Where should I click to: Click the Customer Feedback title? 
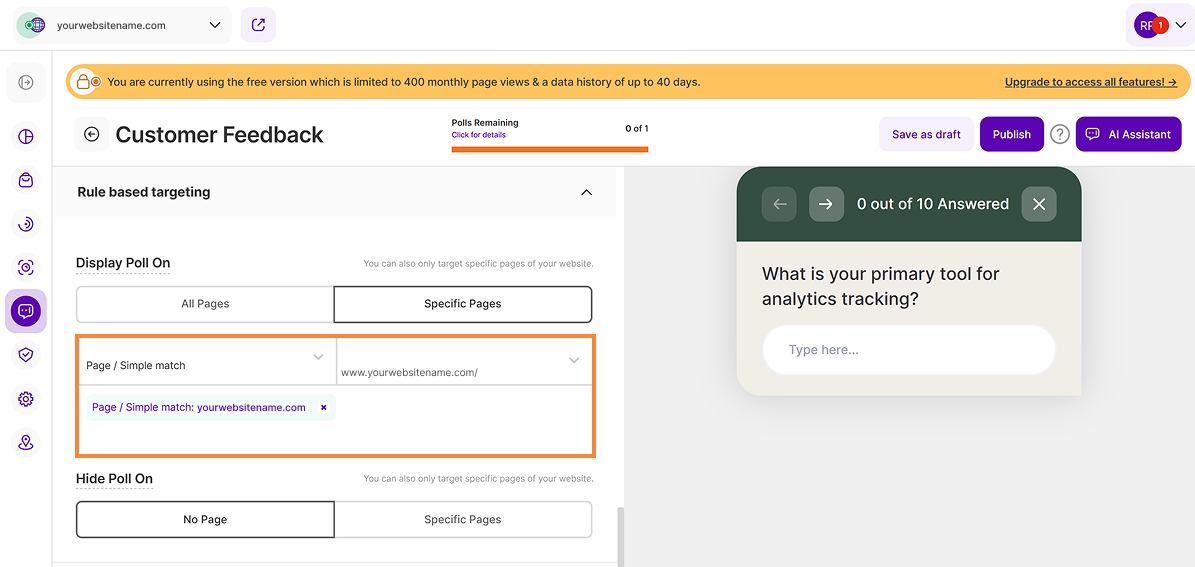pyautogui.click(x=219, y=135)
